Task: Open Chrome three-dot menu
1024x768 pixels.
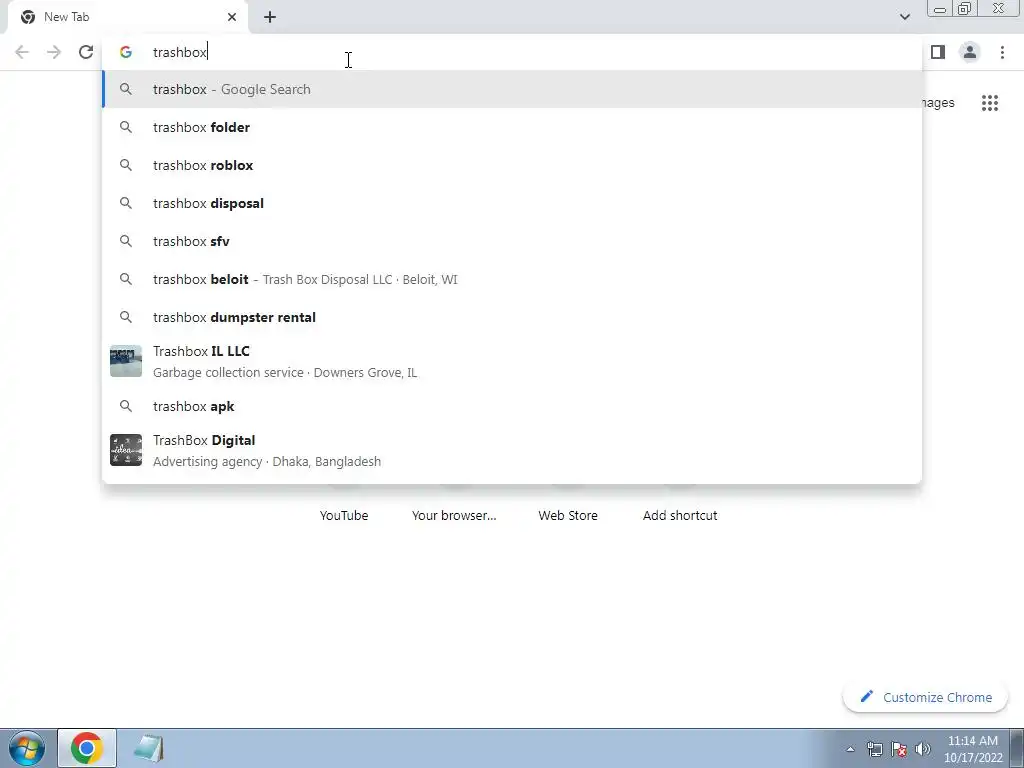Action: (x=1002, y=52)
